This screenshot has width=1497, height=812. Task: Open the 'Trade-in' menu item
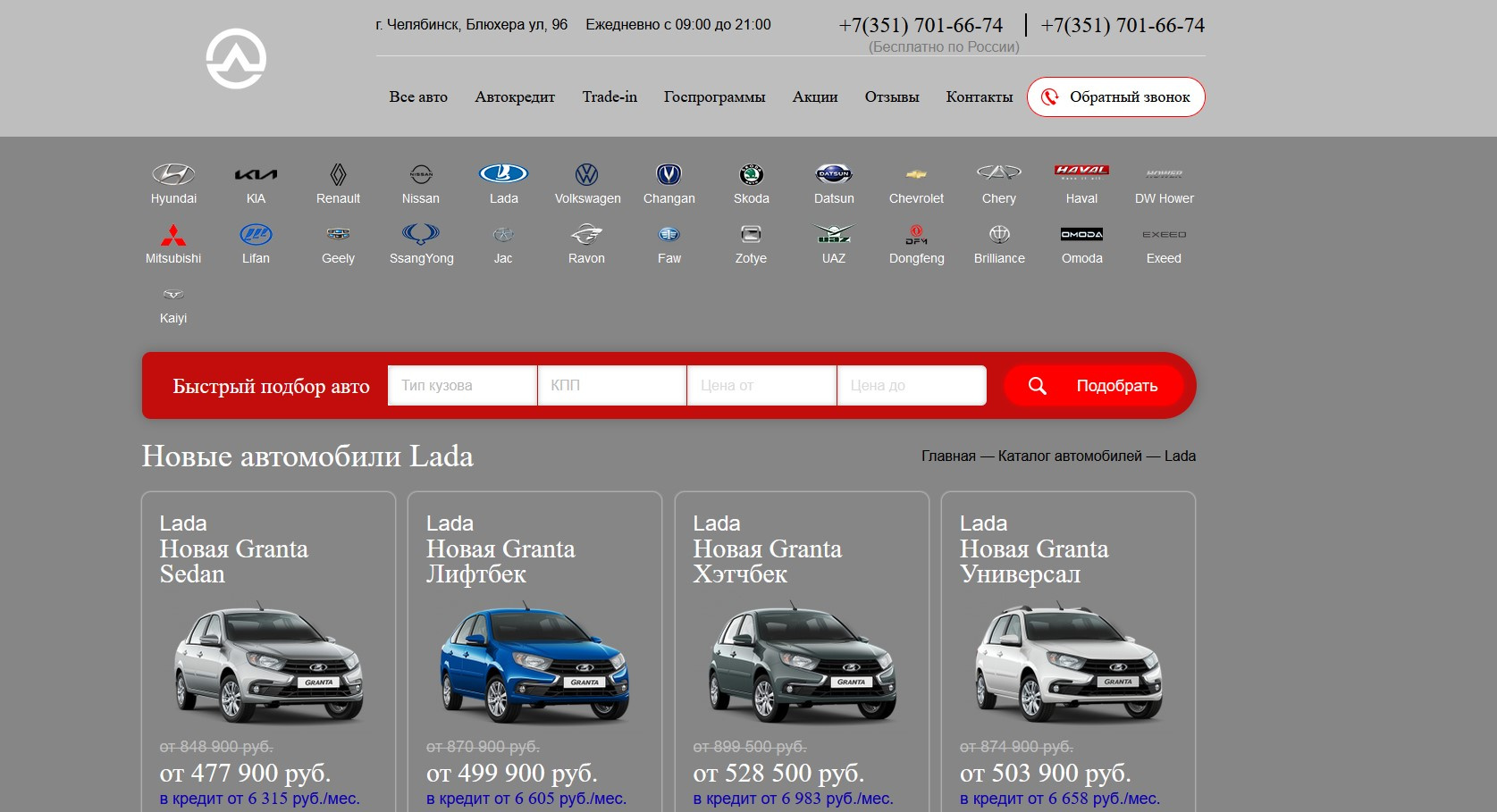click(x=610, y=96)
